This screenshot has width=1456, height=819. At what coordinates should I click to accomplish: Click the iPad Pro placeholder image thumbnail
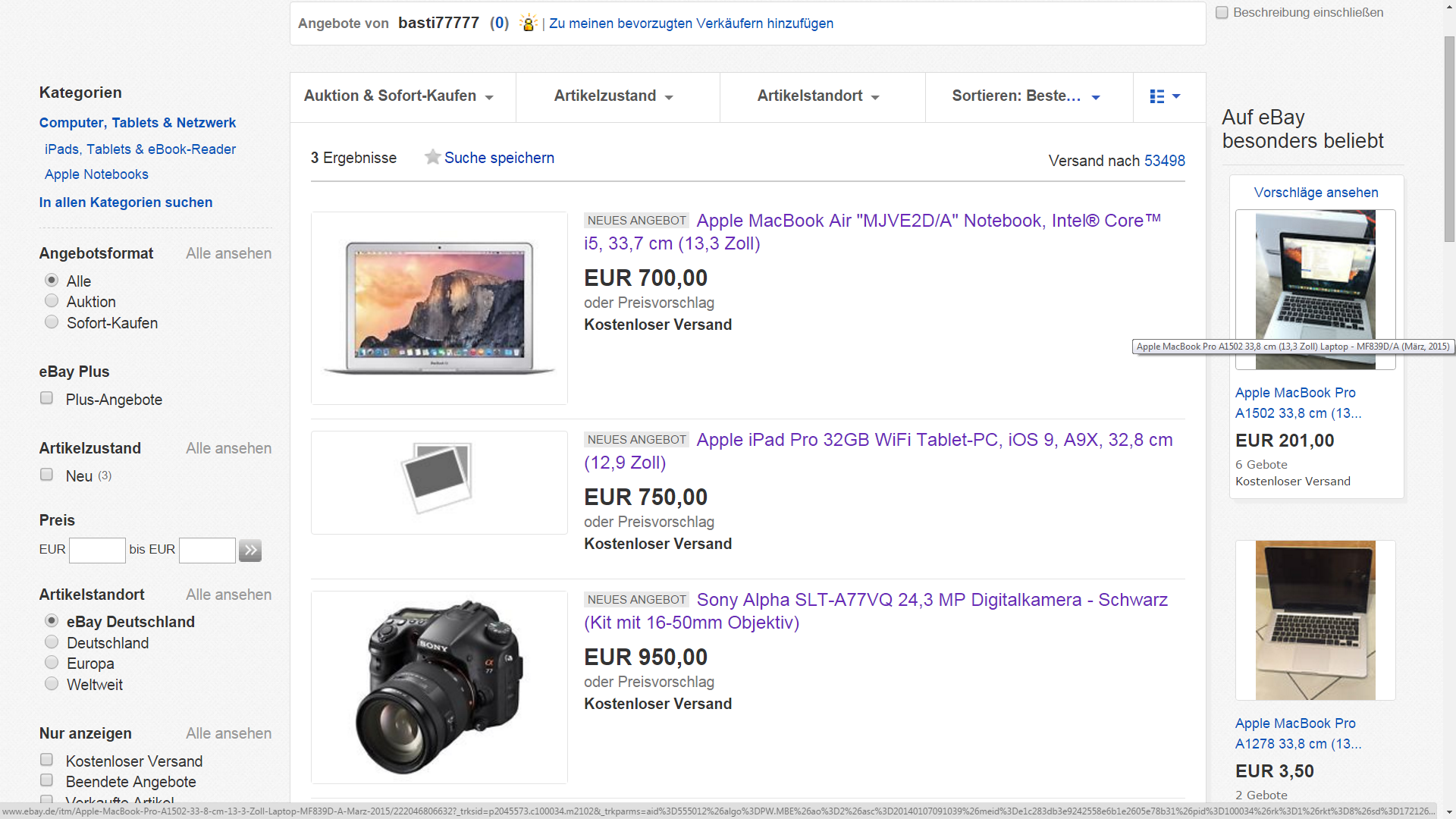point(439,482)
